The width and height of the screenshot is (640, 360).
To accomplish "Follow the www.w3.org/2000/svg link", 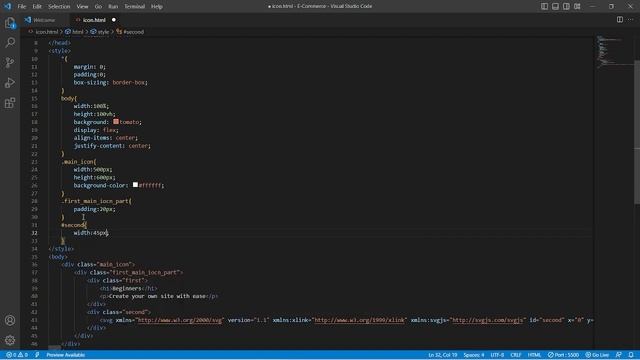I will [180, 320].
